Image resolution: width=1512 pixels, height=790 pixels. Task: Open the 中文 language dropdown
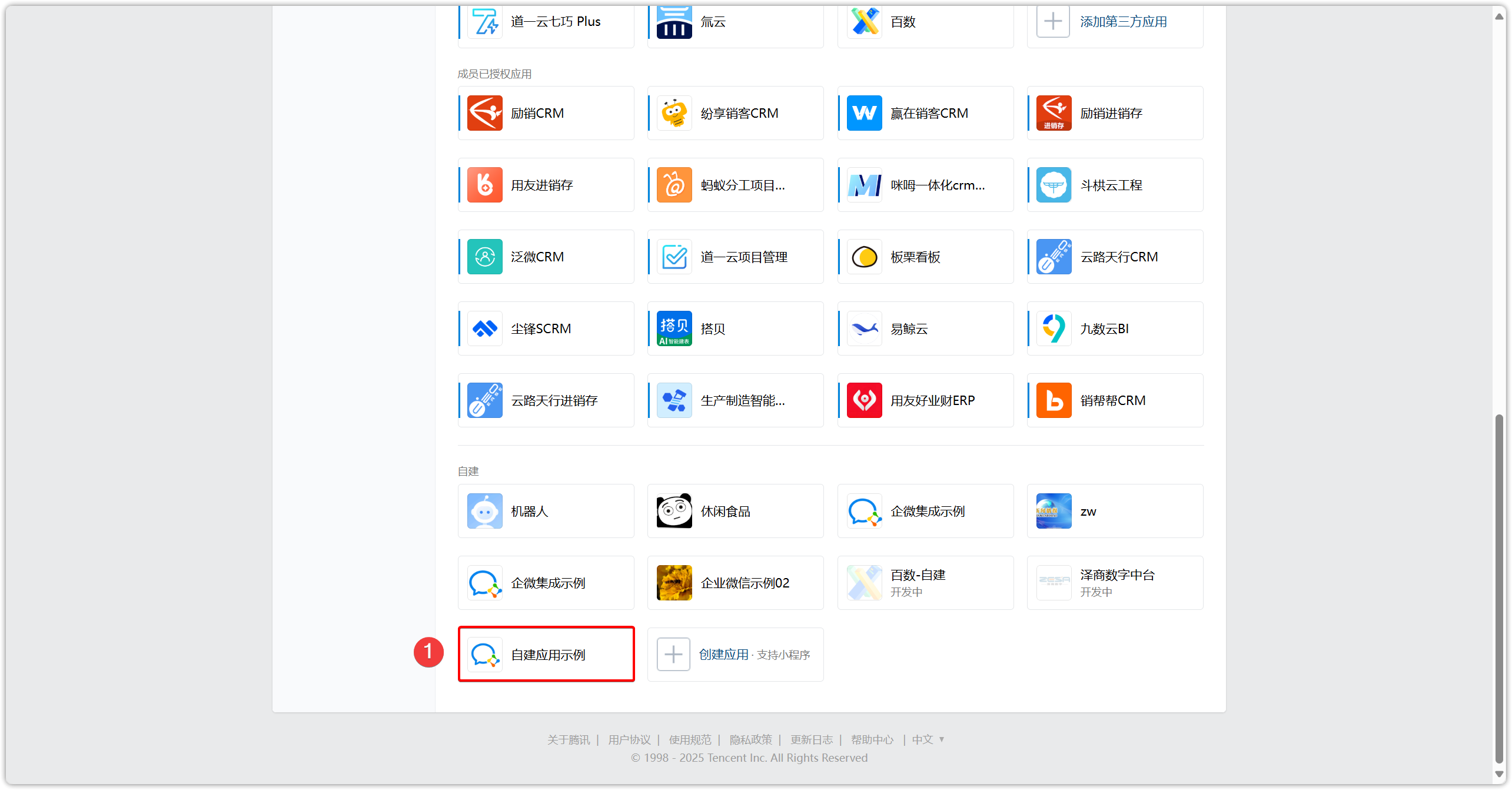tap(928, 739)
